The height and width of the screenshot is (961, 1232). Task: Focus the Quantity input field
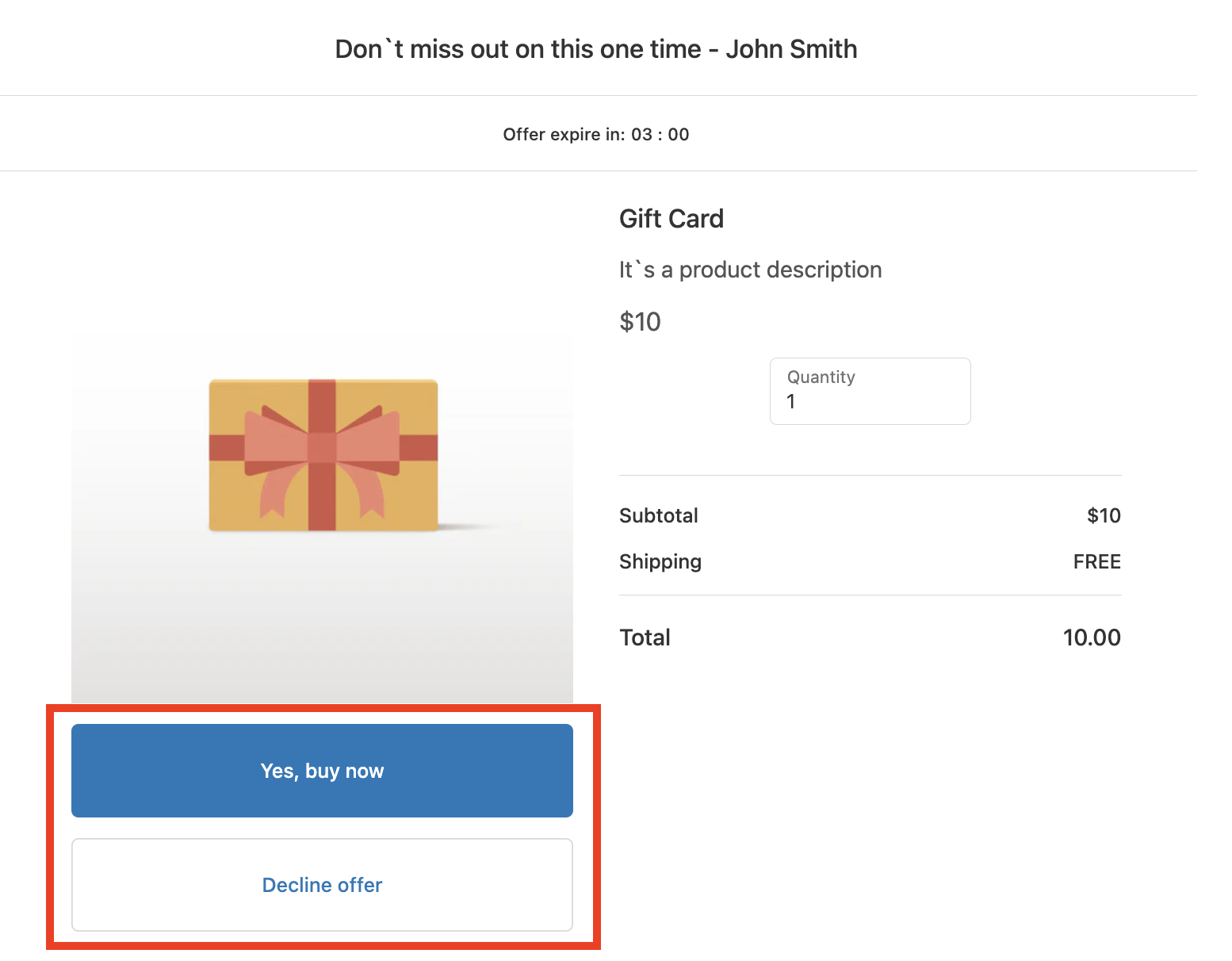click(x=870, y=392)
